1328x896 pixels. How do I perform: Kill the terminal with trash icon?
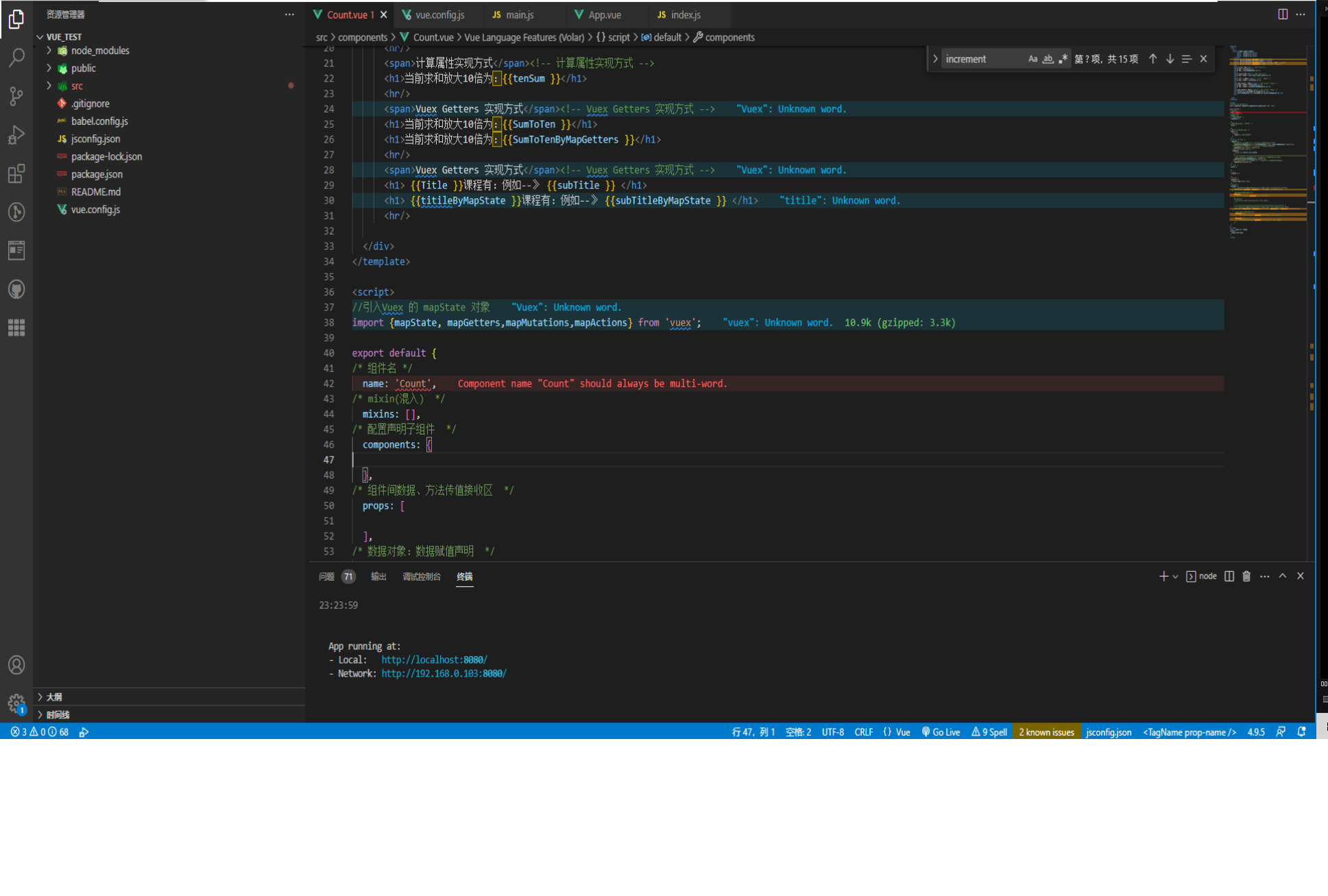[x=1246, y=577]
